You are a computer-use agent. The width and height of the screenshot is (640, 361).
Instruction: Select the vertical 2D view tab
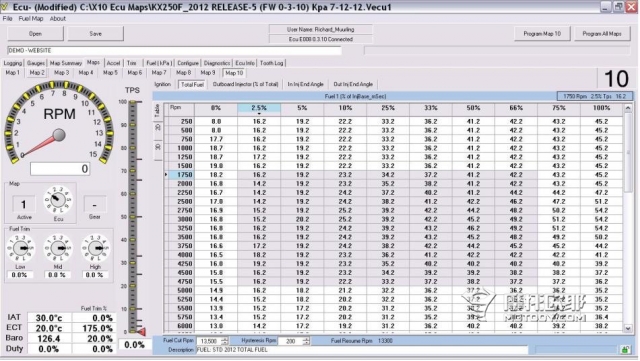pos(158,128)
